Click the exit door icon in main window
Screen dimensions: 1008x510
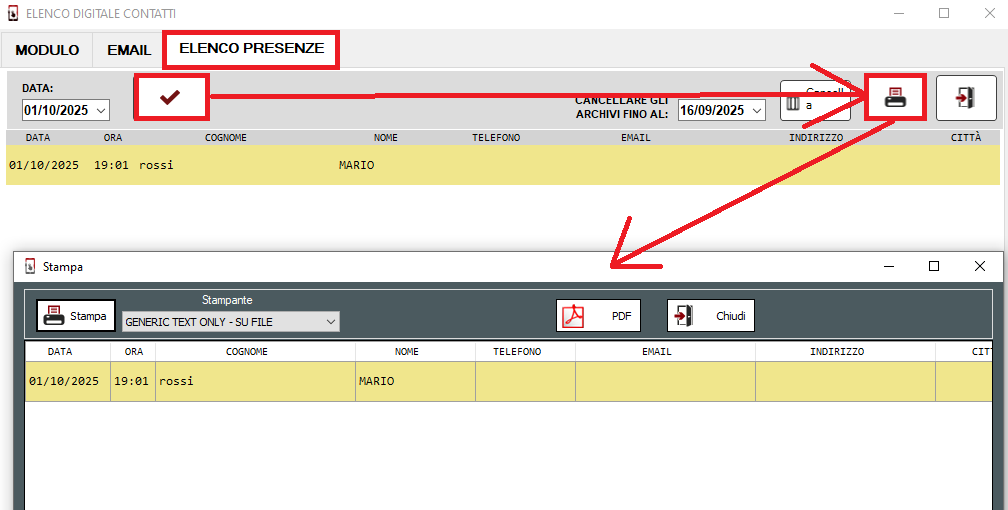tap(965, 98)
